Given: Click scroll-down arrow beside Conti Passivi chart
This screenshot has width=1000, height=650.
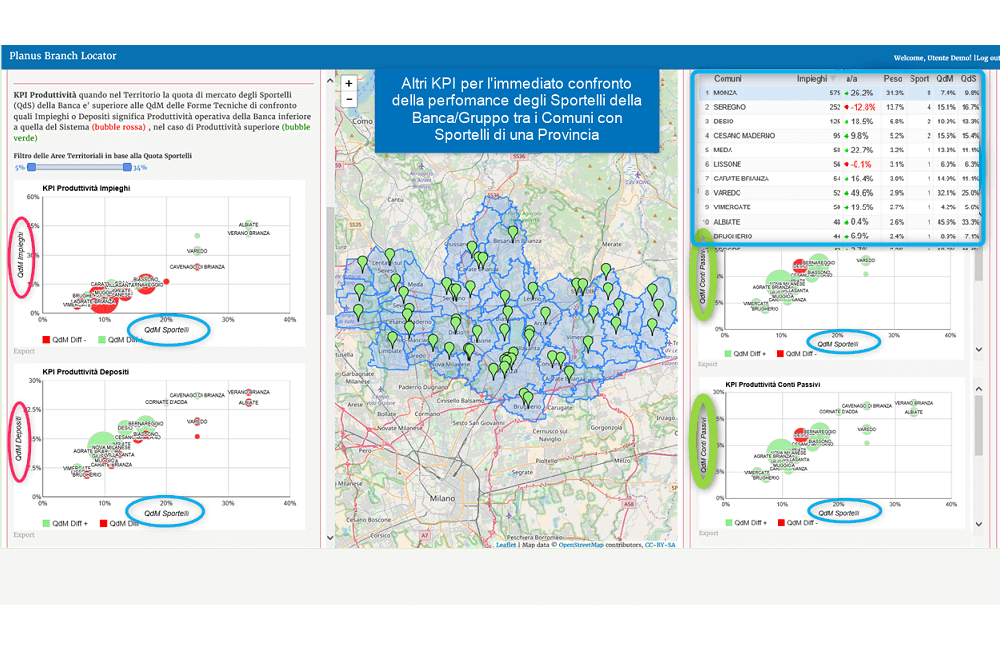Looking at the screenshot, I should [x=979, y=524].
